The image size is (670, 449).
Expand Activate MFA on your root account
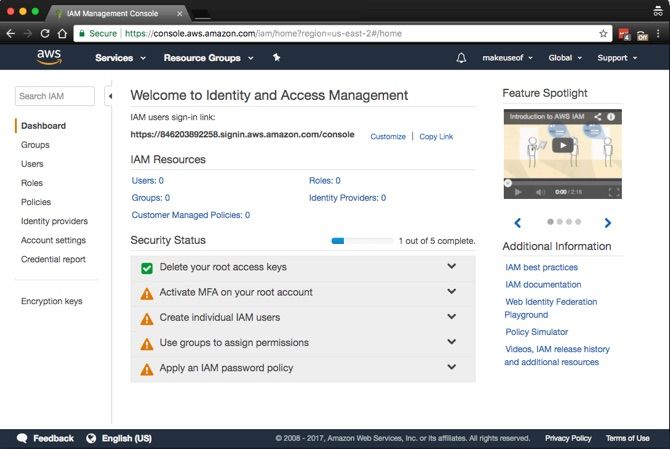452,291
